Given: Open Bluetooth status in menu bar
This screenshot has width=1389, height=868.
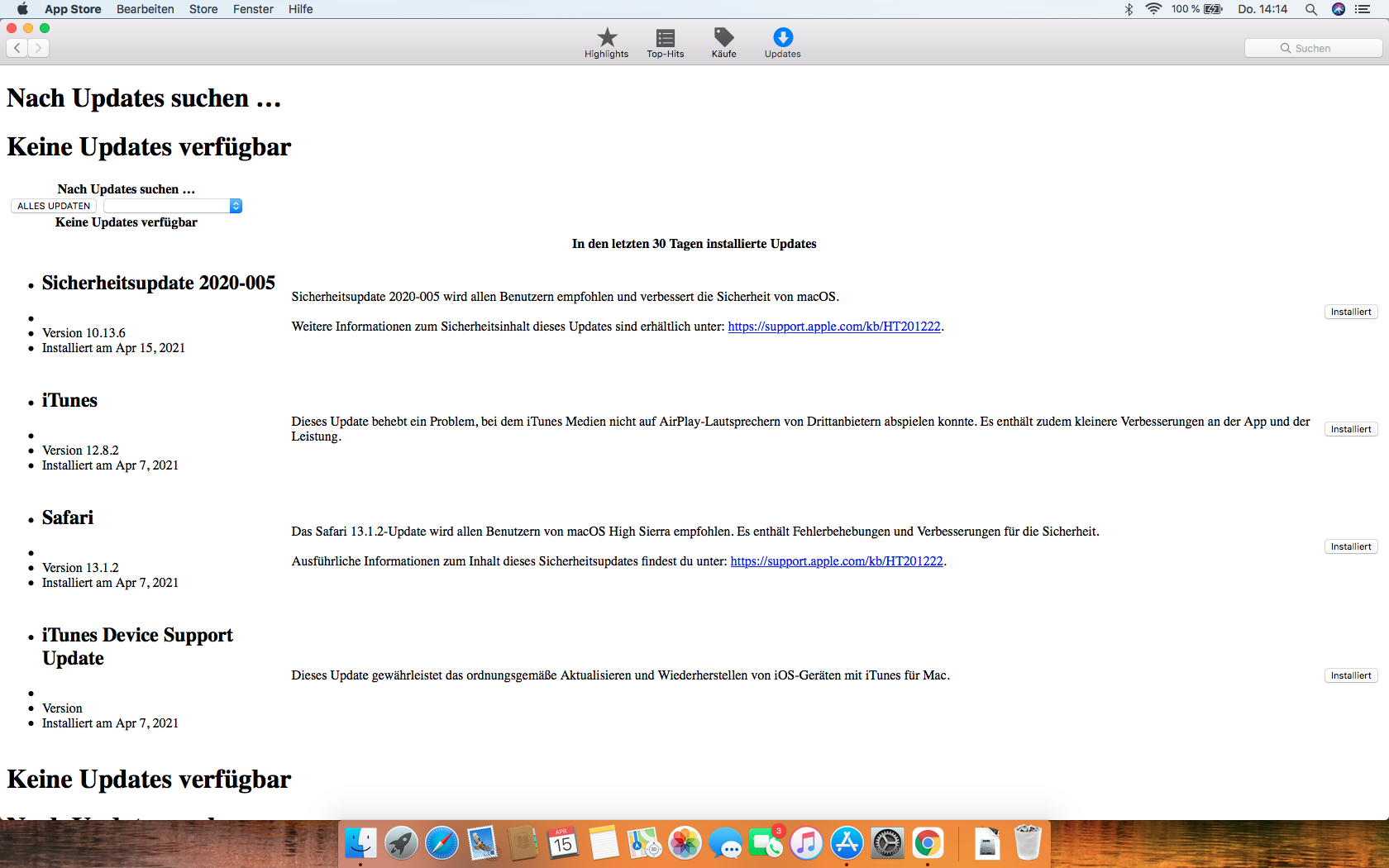Looking at the screenshot, I should (1129, 9).
